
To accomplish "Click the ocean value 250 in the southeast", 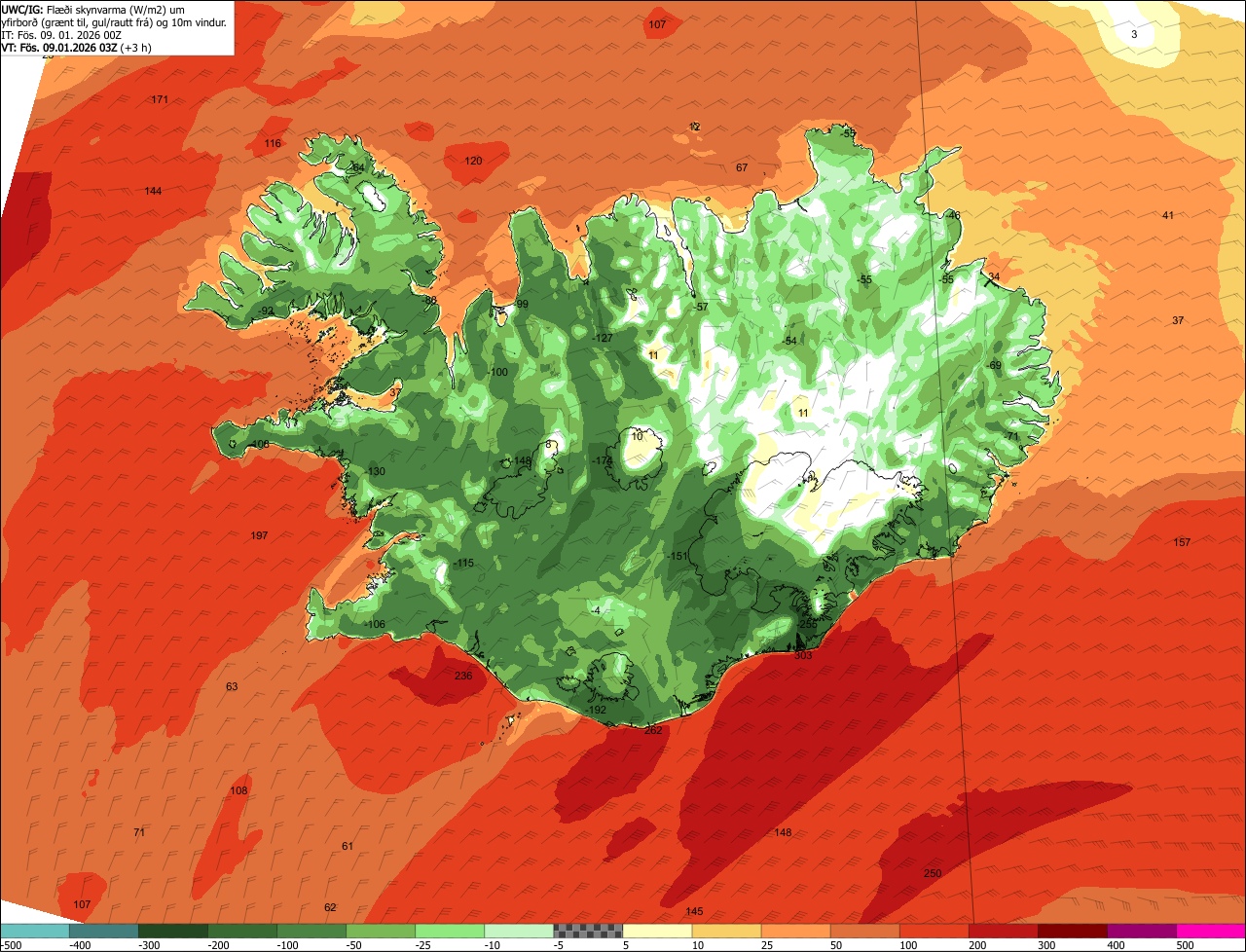I will pos(933,873).
